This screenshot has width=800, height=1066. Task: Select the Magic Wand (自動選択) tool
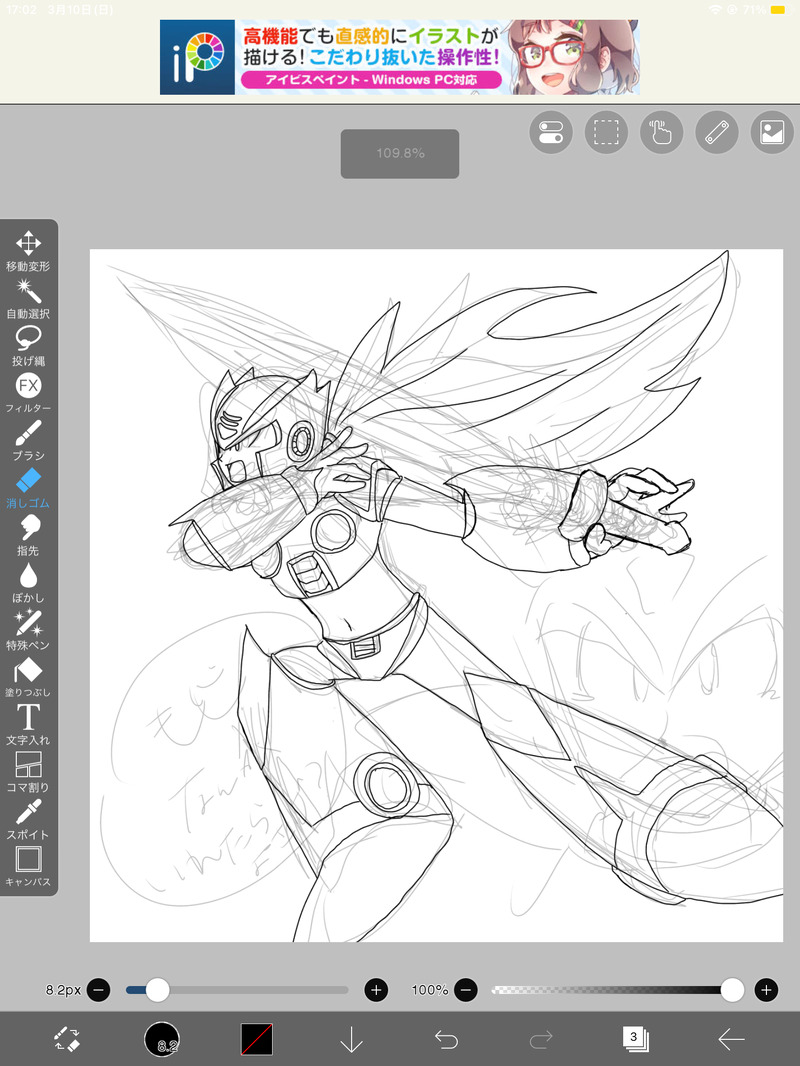28,298
